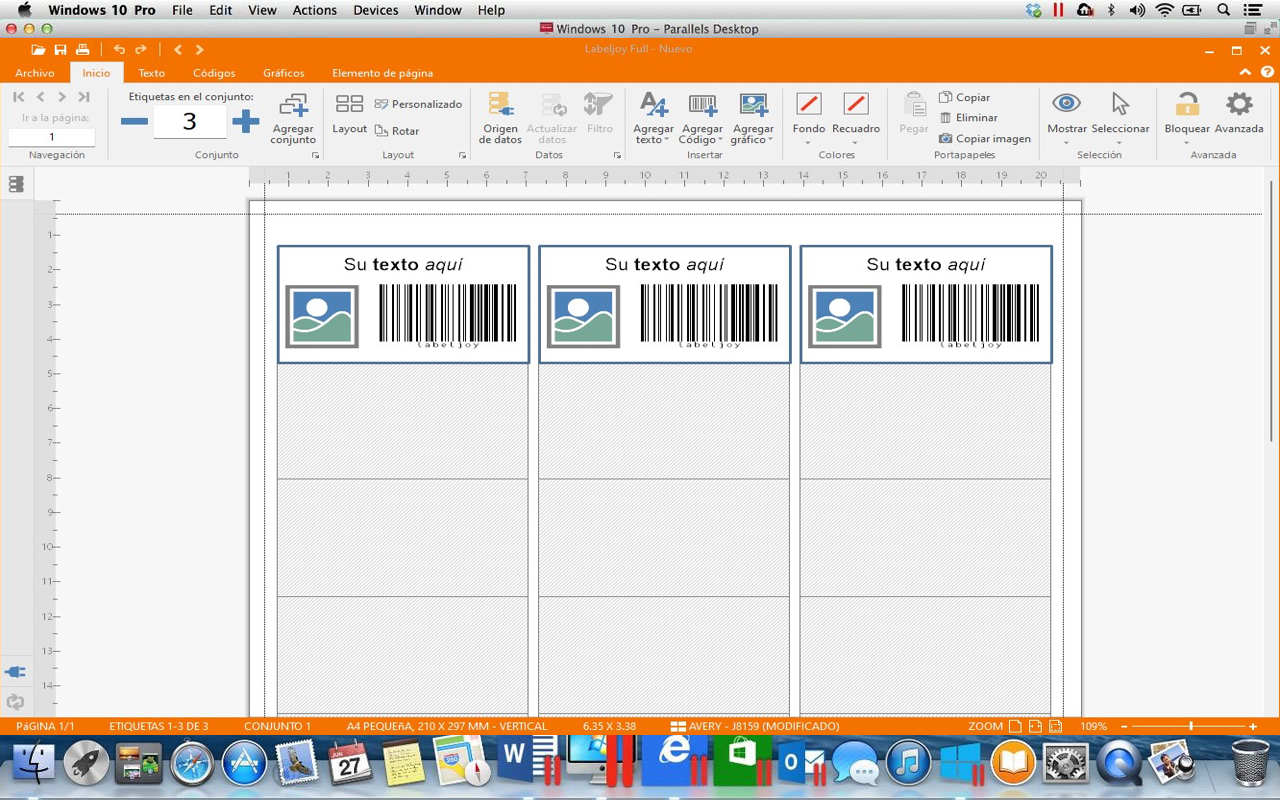
Task: Open the Mostrar eye dropdown
Action: [1066, 118]
